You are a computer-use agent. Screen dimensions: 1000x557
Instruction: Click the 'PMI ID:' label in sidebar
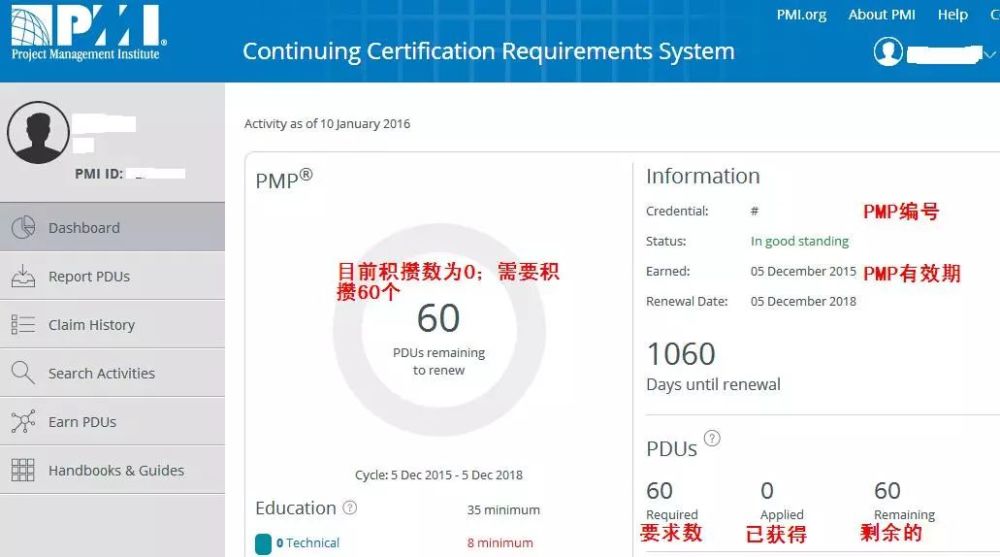coord(99,174)
